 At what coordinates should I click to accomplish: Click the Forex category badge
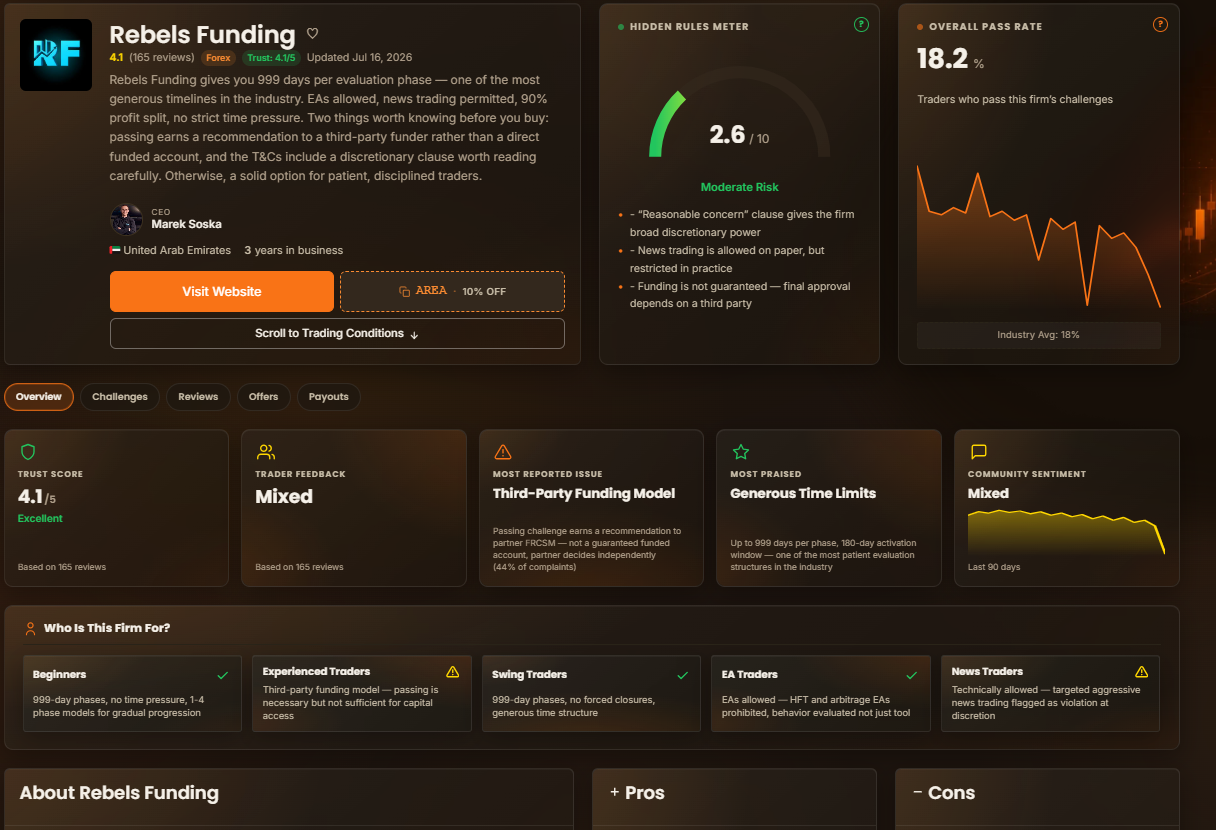pyautogui.click(x=219, y=58)
